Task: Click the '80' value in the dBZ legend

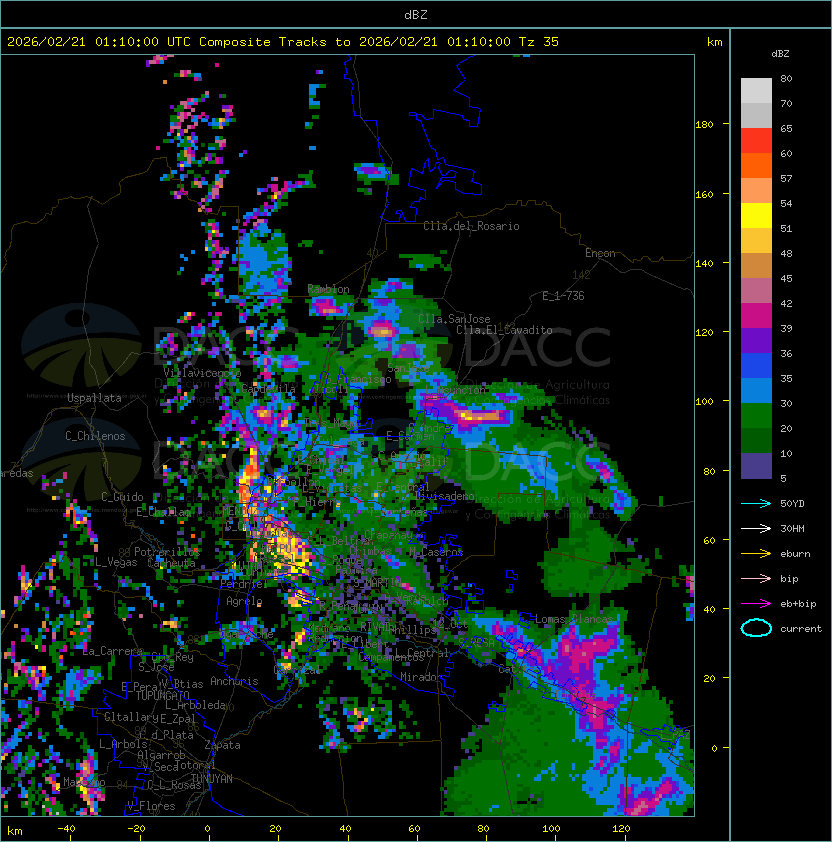Action: [786, 78]
